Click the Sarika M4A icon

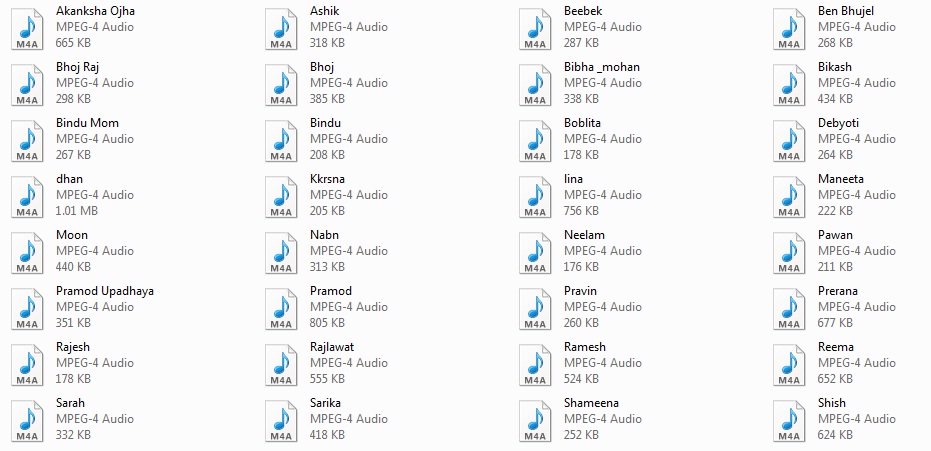281,421
